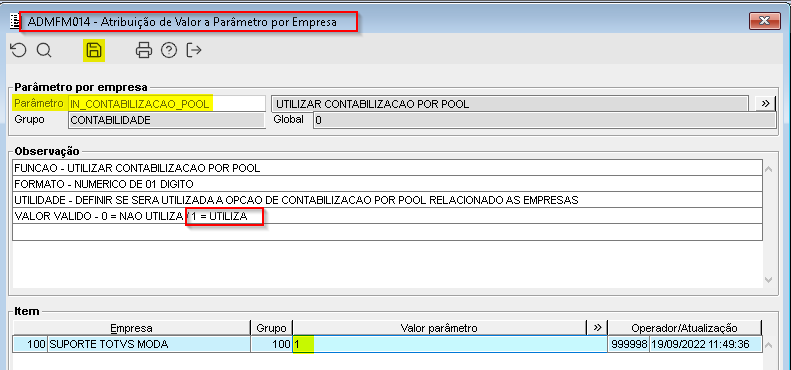Select the Grupo CONTABILIDADE field
The width and height of the screenshot is (791, 370).
[x=166, y=120]
